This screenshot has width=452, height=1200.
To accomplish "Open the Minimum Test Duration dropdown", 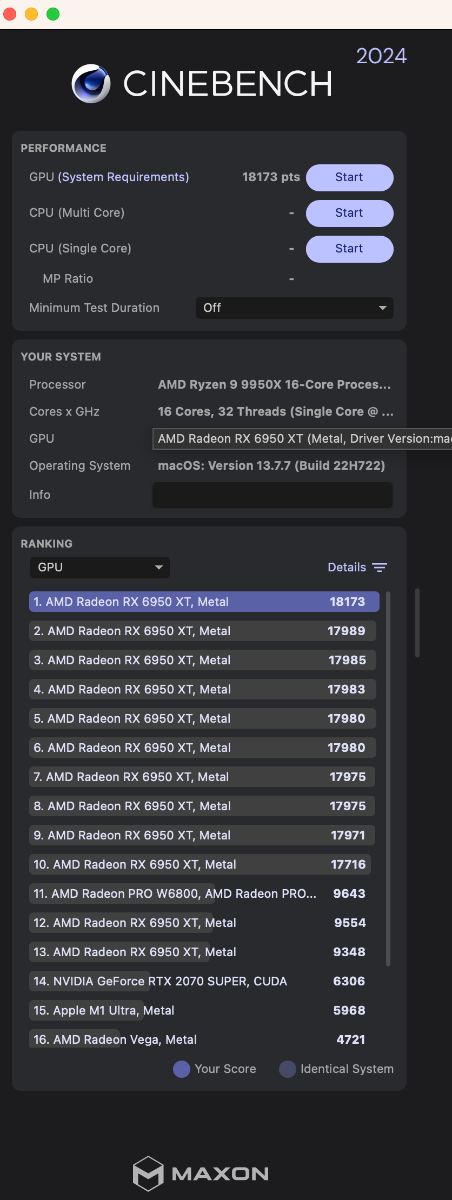I will 294,308.
